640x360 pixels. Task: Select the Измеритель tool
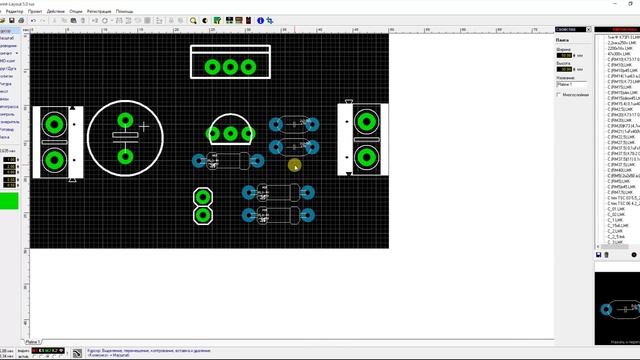pos(9,122)
